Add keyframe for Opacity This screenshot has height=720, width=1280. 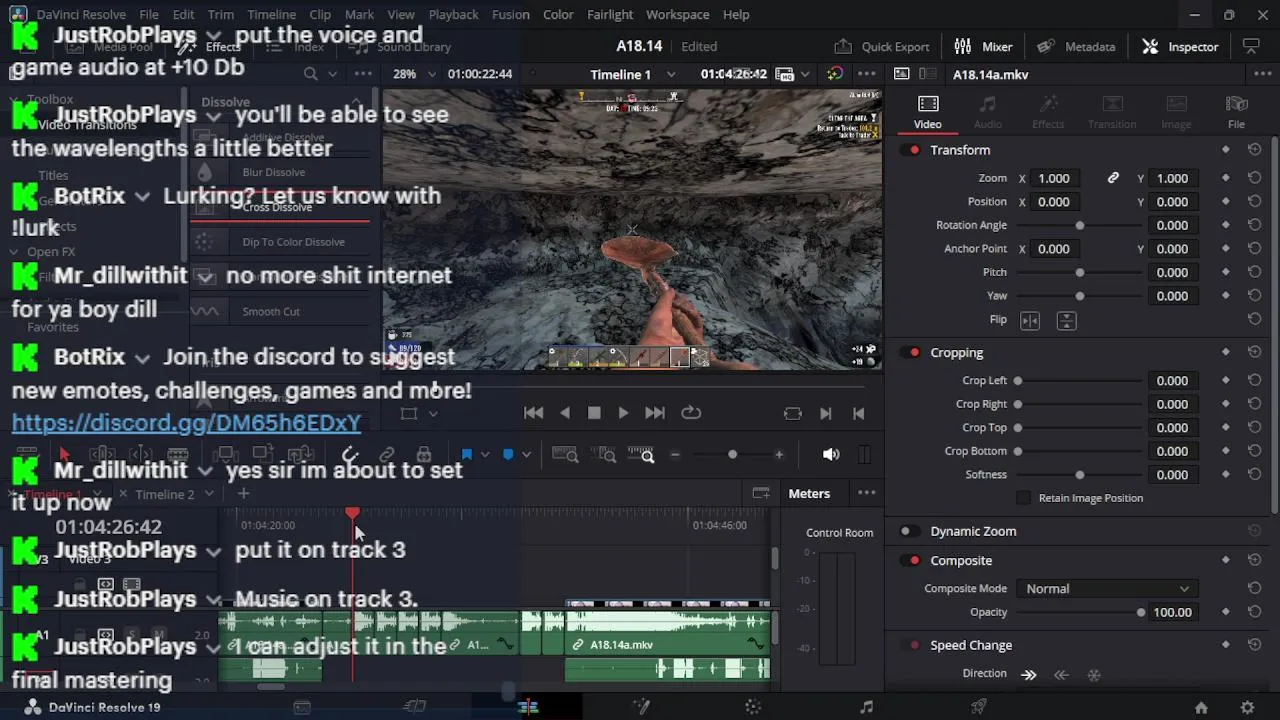1226,612
